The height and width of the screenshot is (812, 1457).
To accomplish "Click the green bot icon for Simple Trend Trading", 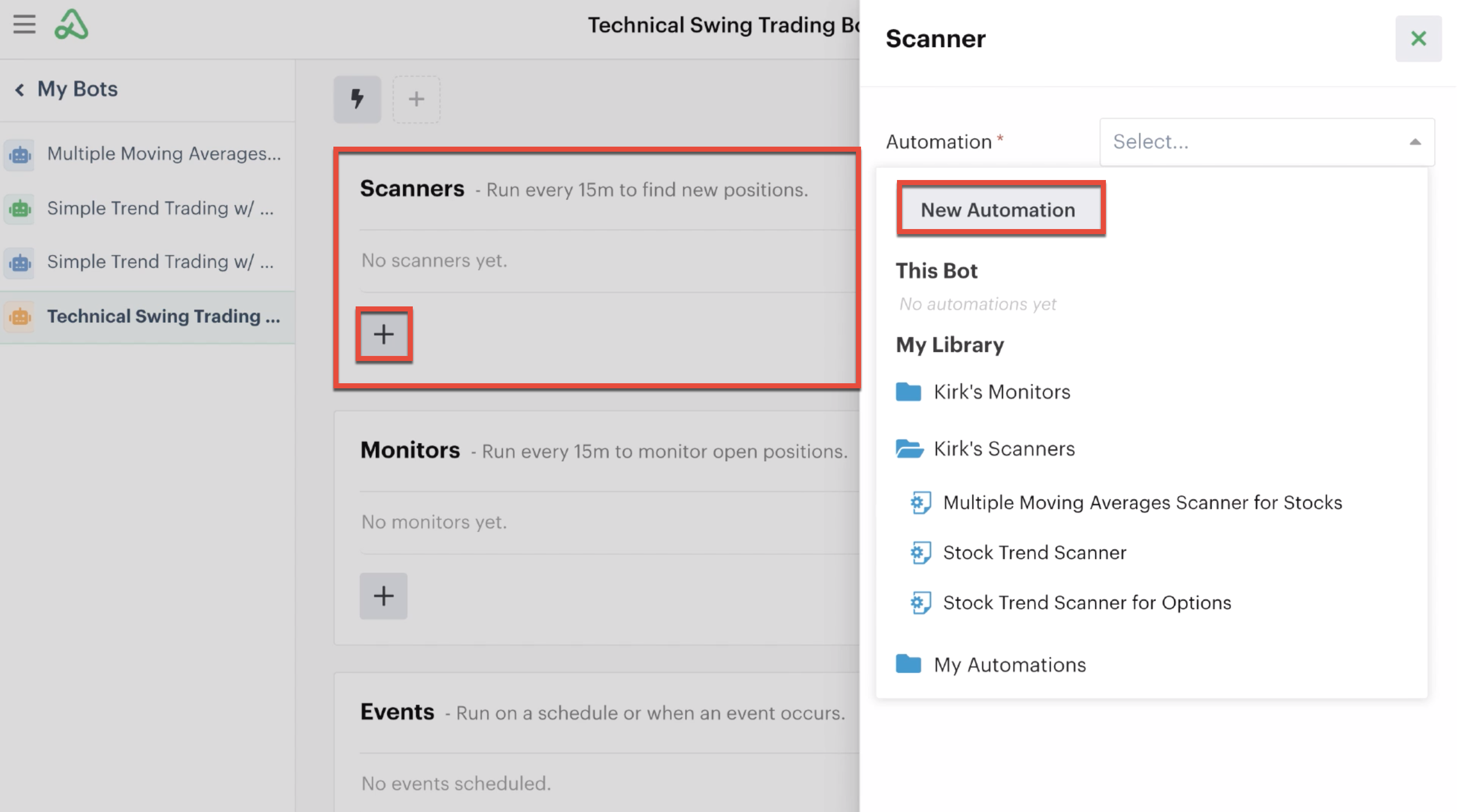I will point(20,209).
